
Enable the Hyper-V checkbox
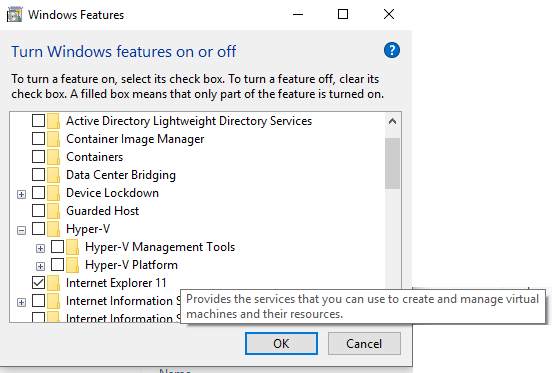point(38,229)
